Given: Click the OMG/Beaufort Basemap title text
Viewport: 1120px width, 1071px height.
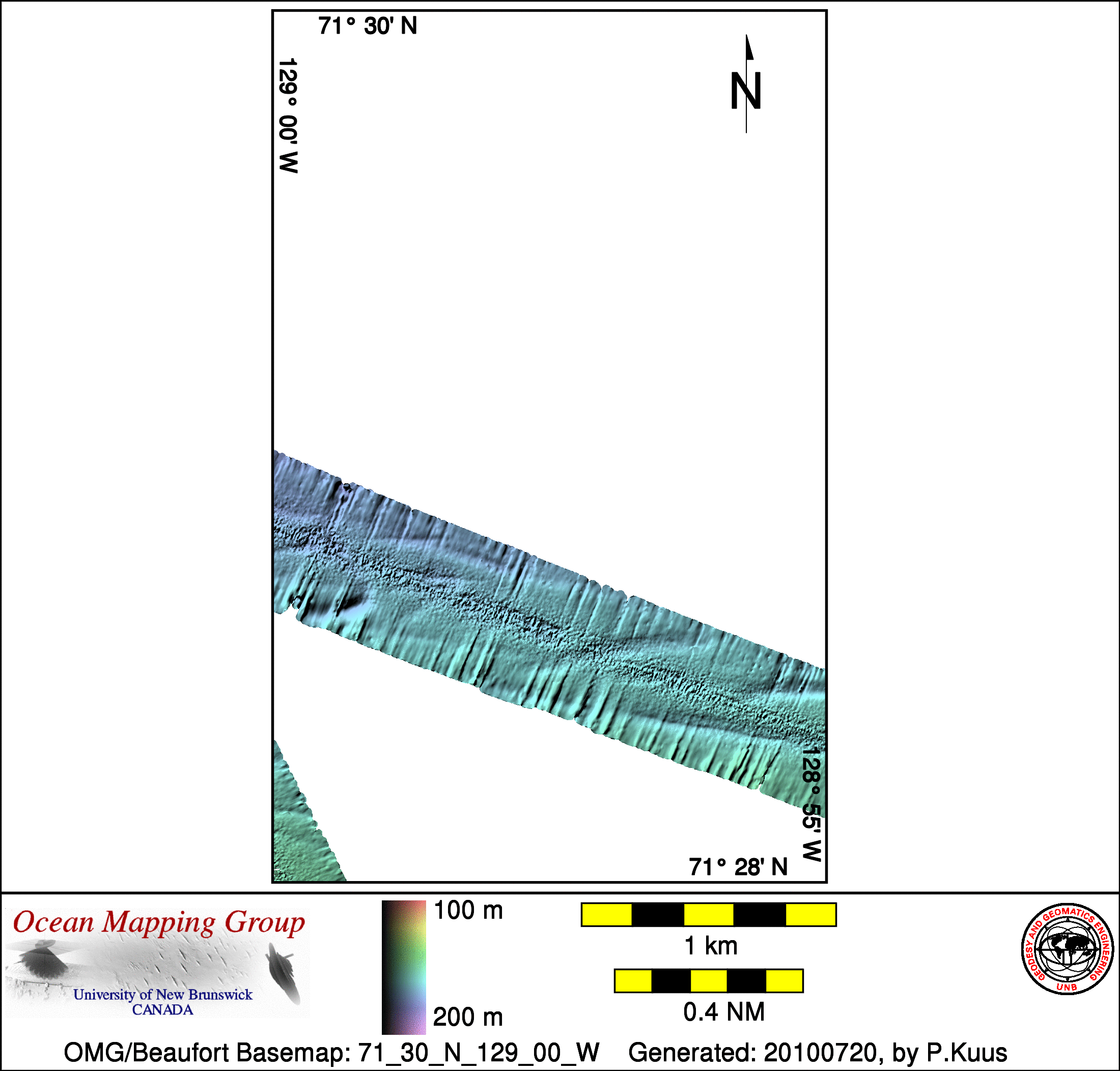Looking at the screenshot, I should point(331,1052).
